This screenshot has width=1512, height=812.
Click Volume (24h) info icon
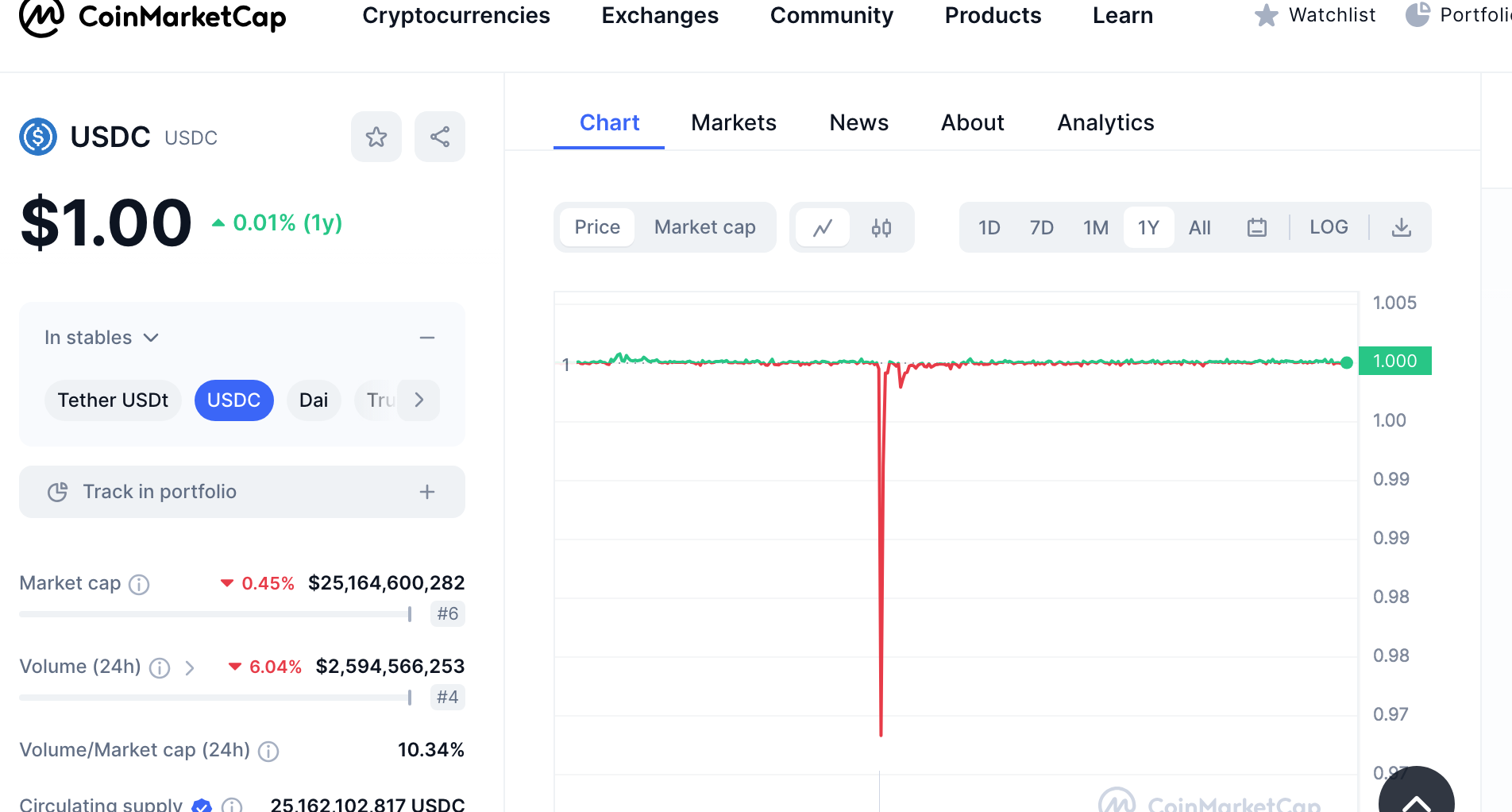click(x=160, y=668)
